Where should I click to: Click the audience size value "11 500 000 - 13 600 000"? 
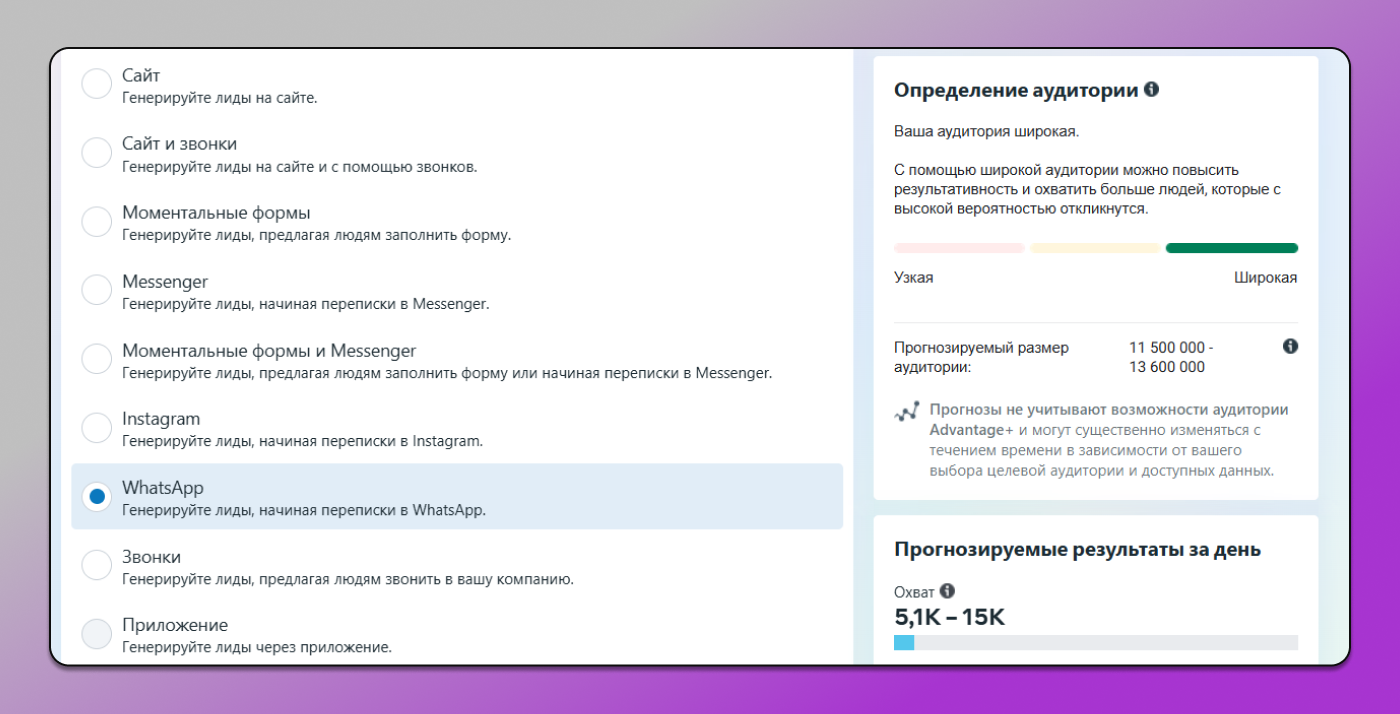click(x=1170, y=357)
